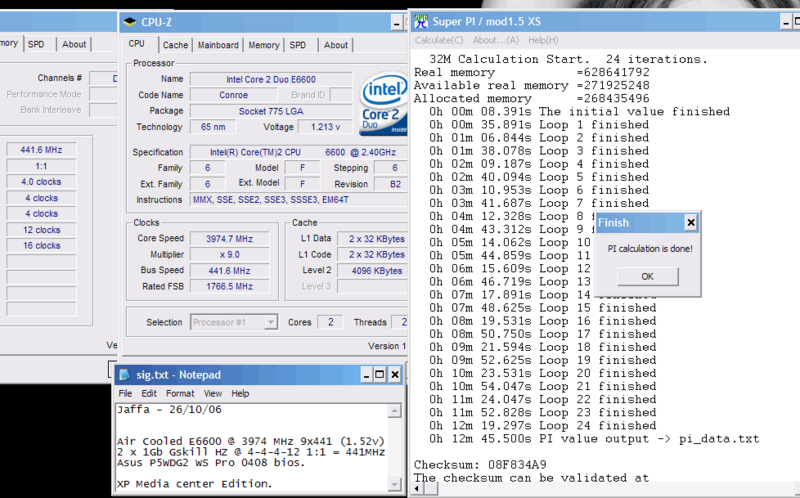The height and width of the screenshot is (498, 800).
Task: Switch to the Mainboard tab in CPU-Z
Action: tap(218, 45)
